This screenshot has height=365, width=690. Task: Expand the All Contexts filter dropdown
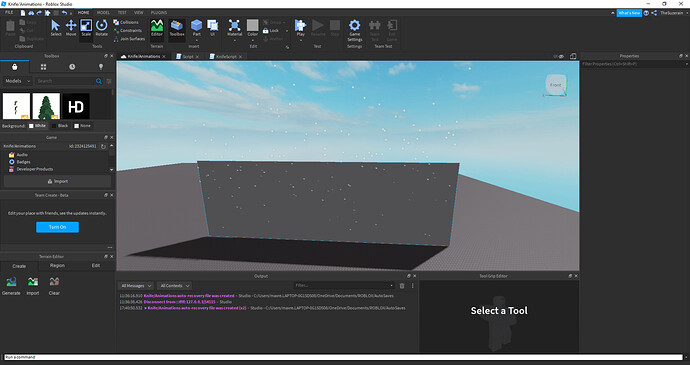pyautogui.click(x=174, y=286)
